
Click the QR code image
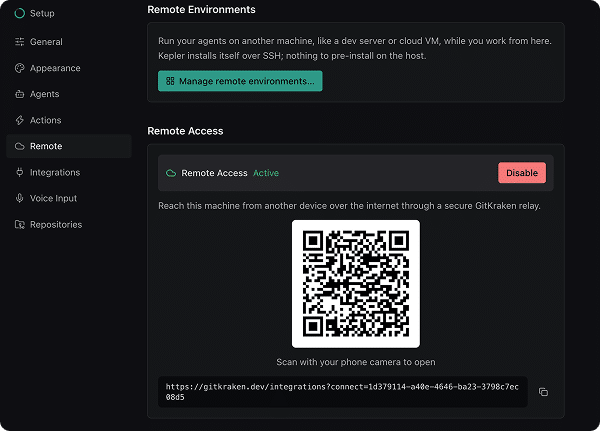coord(356,284)
